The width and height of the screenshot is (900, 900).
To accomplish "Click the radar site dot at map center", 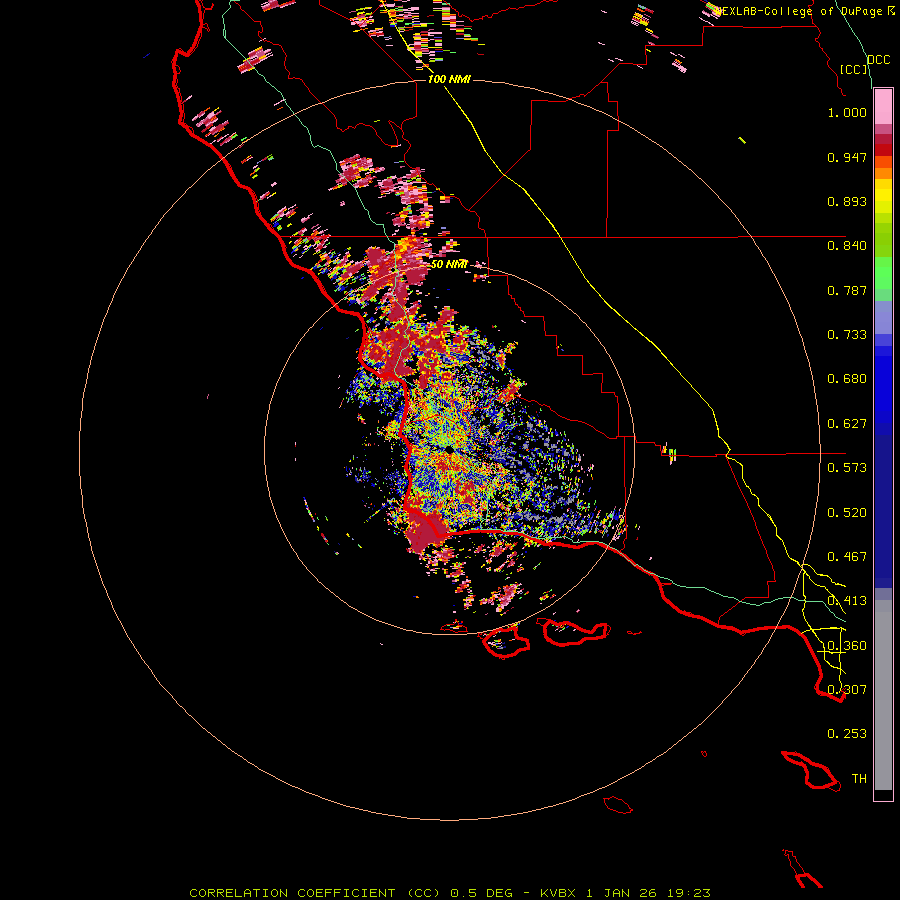I will coord(449,451).
